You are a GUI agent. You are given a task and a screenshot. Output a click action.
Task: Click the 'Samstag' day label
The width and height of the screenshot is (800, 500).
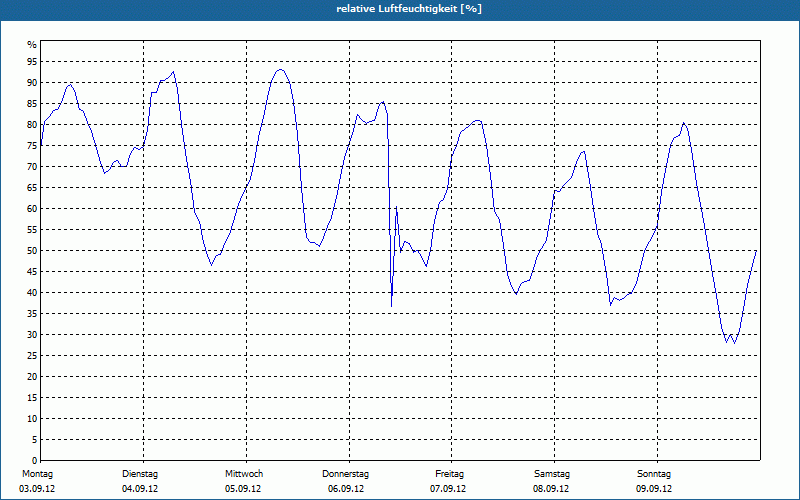(552, 474)
